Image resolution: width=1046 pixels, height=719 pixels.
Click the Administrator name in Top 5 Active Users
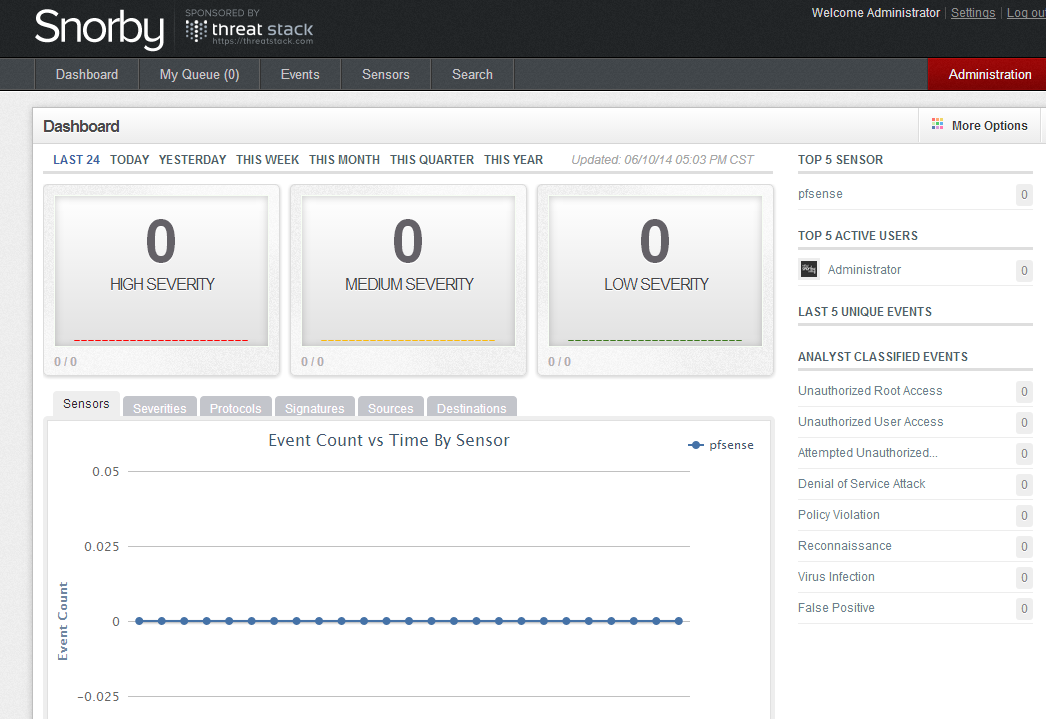pyautogui.click(x=865, y=269)
